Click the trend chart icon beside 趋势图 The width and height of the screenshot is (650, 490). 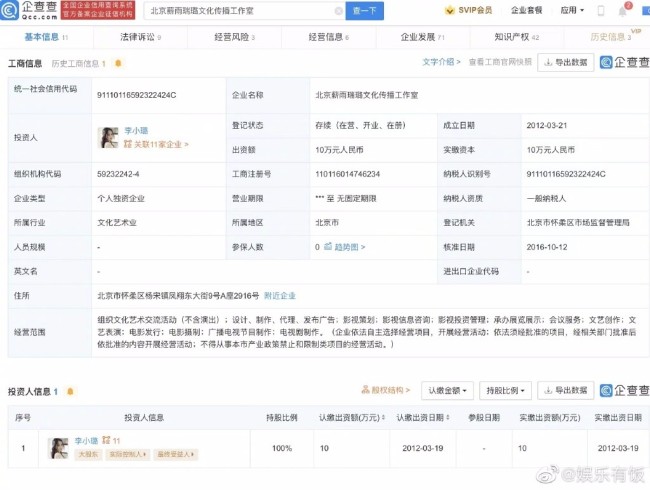(328, 247)
